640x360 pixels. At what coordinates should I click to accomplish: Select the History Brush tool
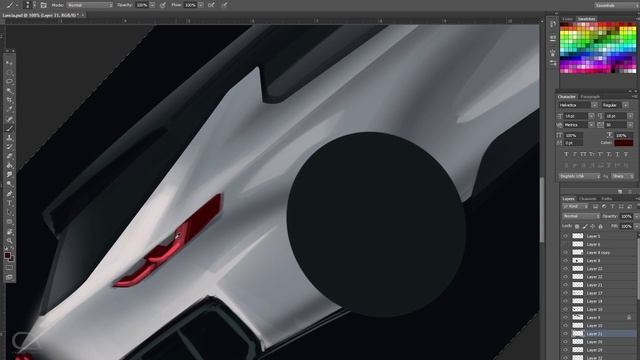coord(9,147)
